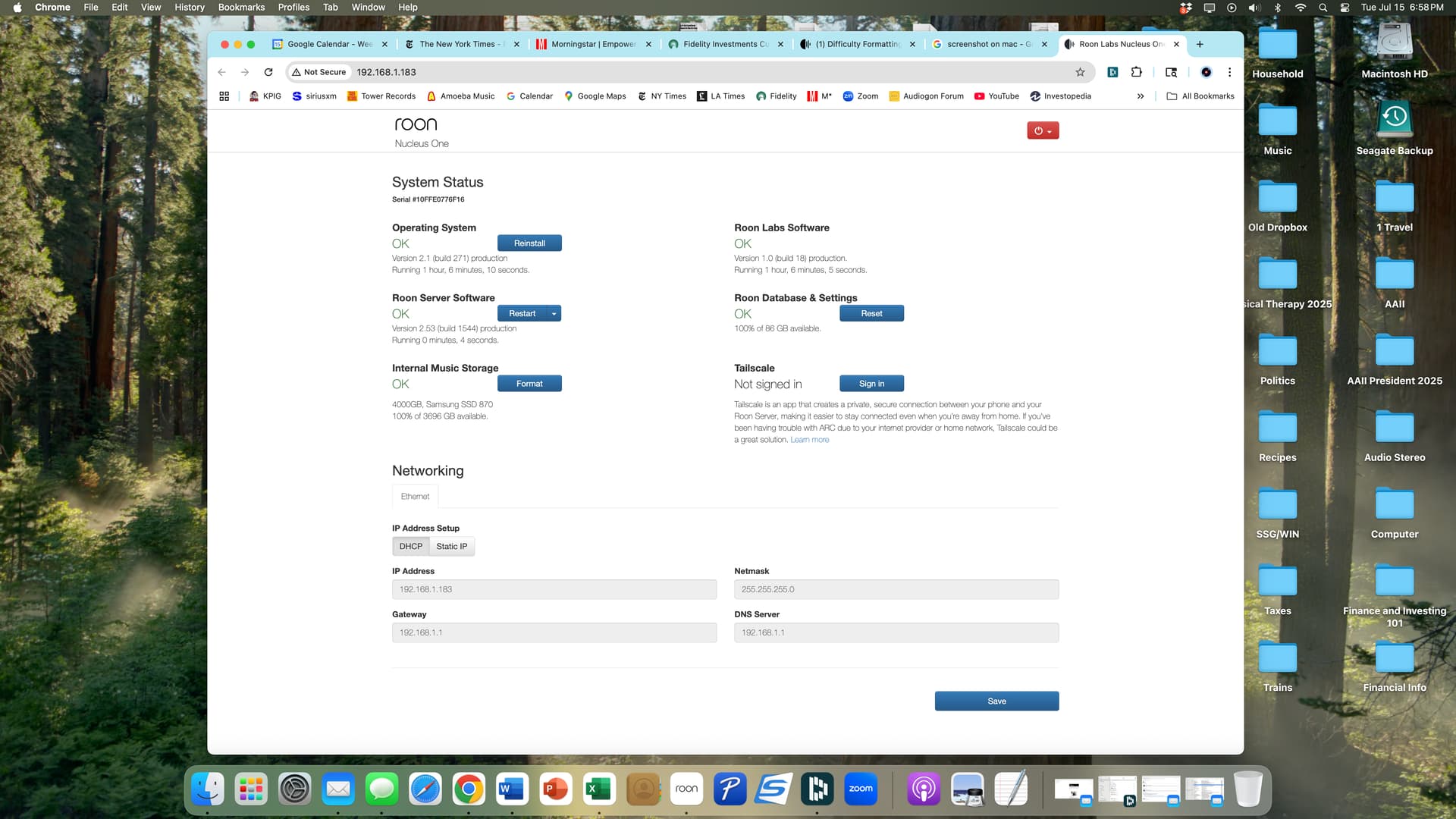Image resolution: width=1456 pixels, height=819 pixels.
Task: Restart the Roon Server Software
Action: 522,314
